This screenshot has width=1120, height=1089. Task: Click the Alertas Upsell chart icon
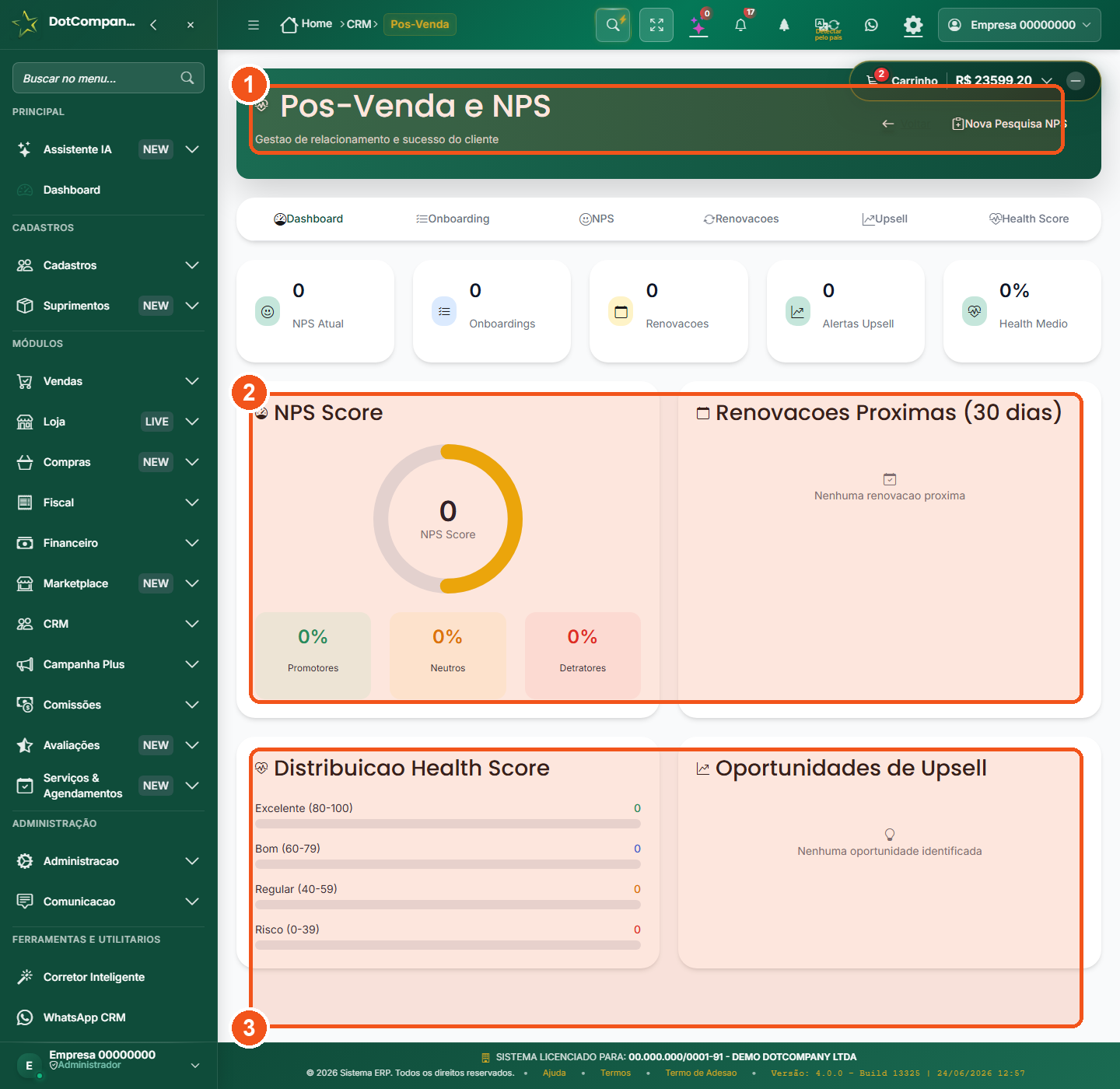click(x=798, y=311)
